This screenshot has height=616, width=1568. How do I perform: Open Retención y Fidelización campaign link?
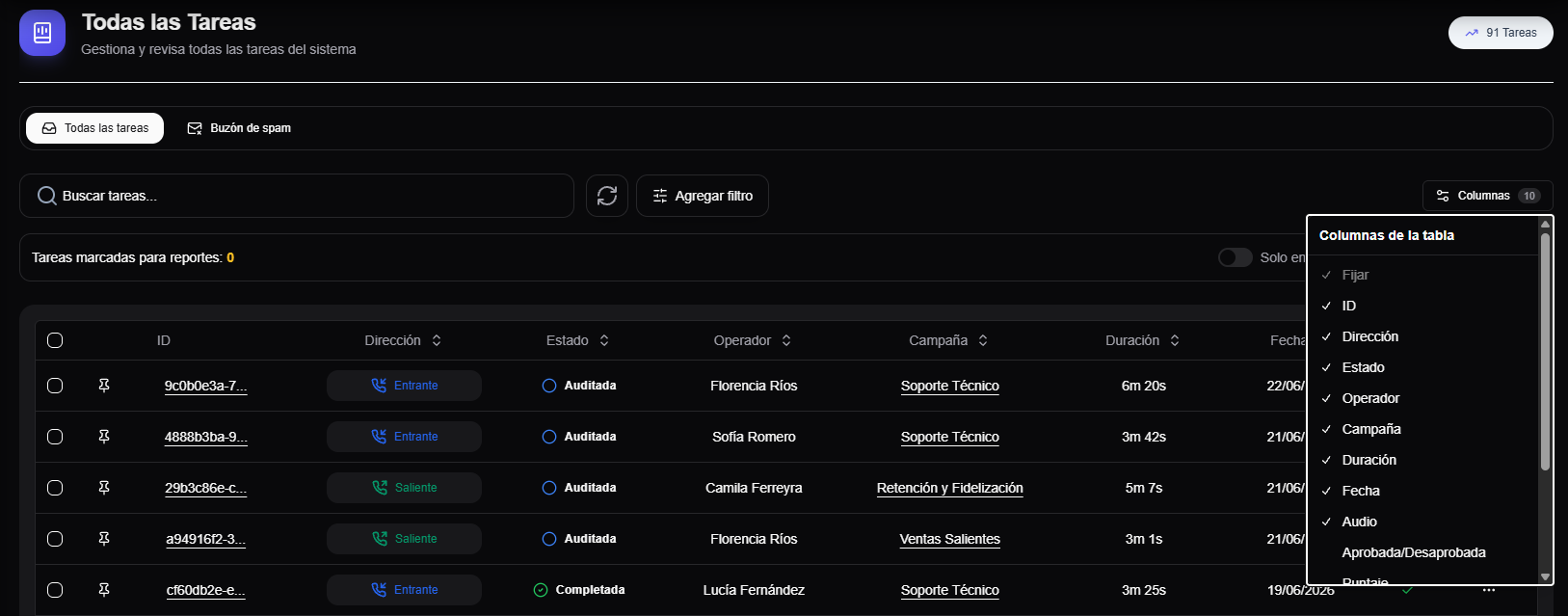click(x=950, y=488)
